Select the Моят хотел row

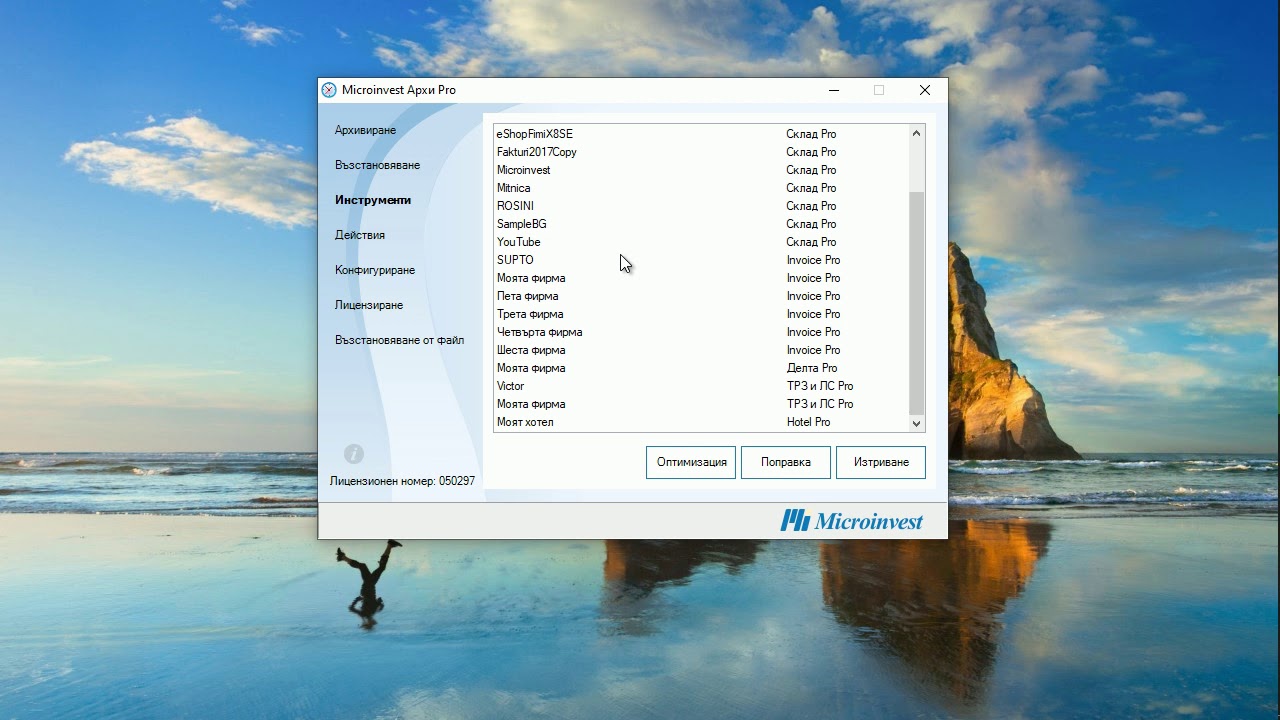click(701, 422)
